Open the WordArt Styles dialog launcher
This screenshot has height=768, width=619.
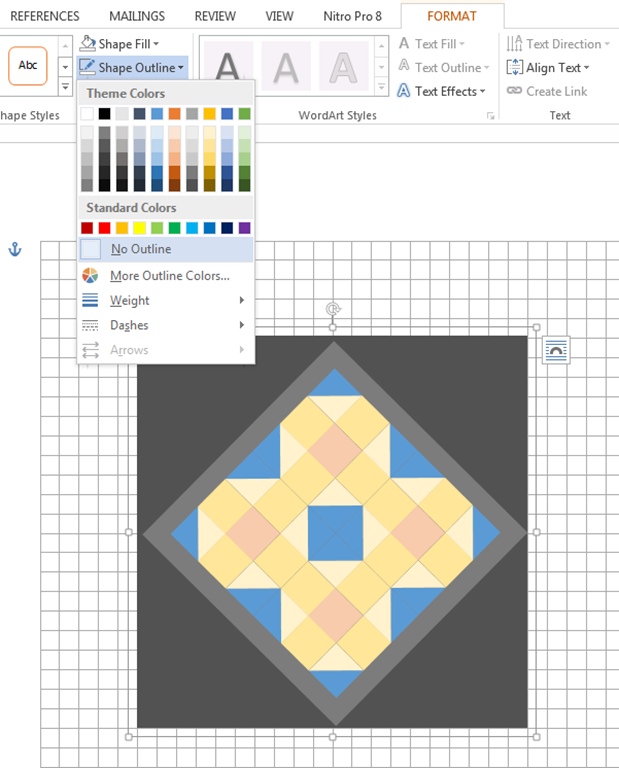click(x=490, y=116)
